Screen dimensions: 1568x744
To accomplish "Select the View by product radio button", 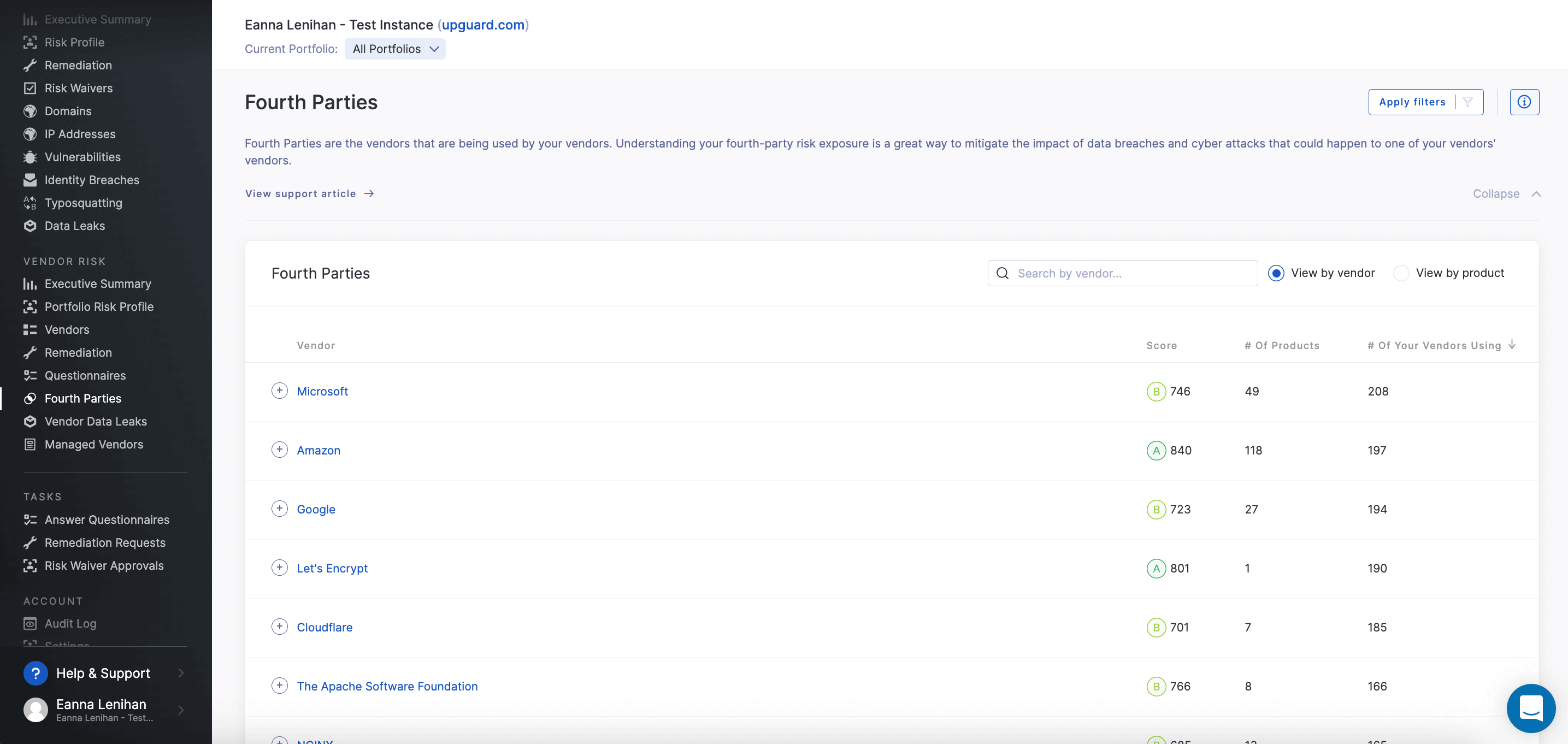I will tap(1401, 273).
